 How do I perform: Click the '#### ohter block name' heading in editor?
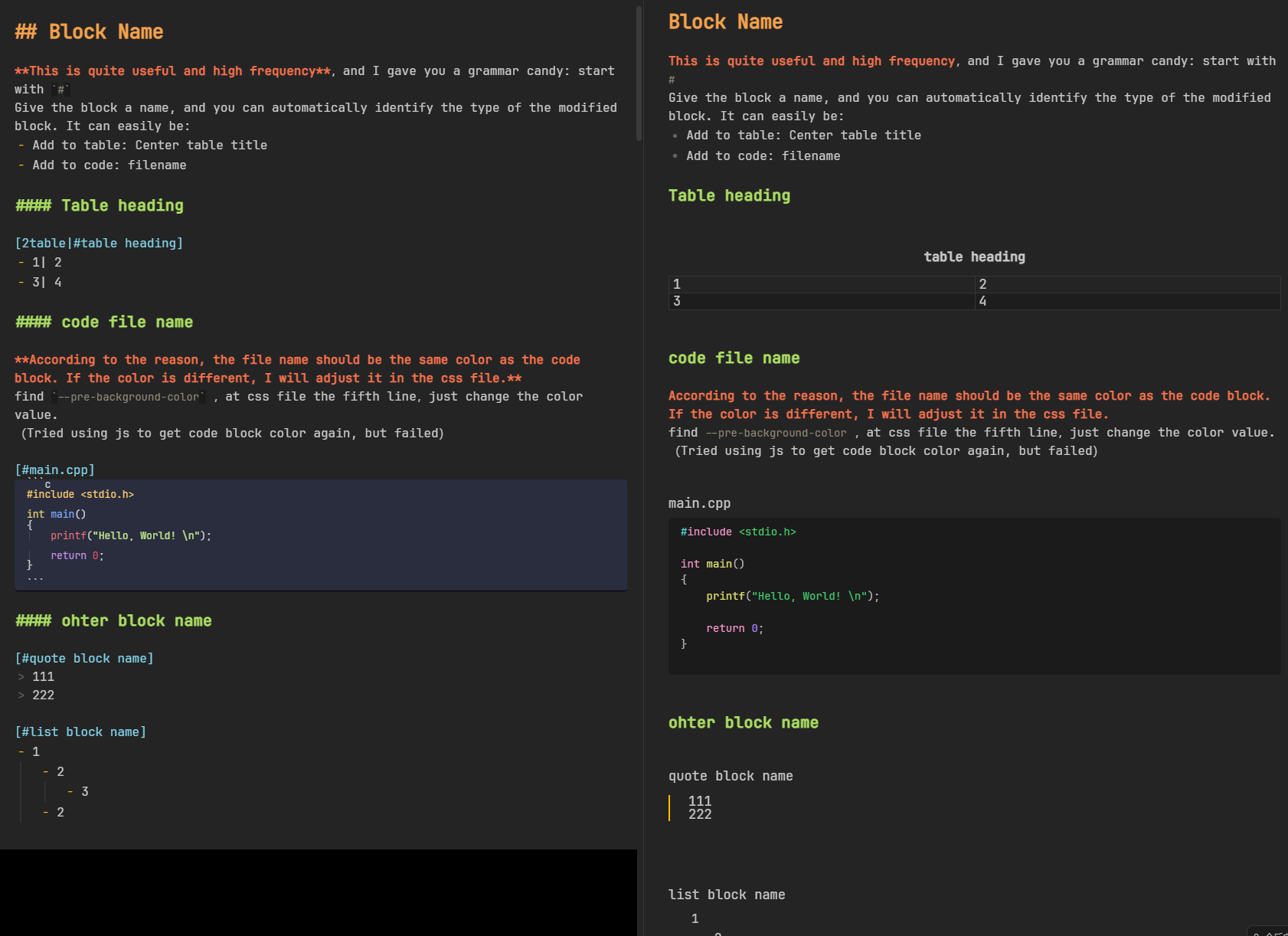click(113, 620)
